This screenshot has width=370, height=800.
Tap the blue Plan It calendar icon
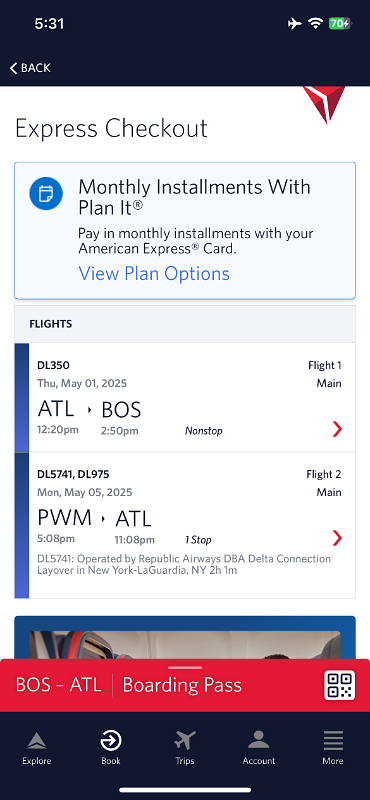pyautogui.click(x=46, y=194)
